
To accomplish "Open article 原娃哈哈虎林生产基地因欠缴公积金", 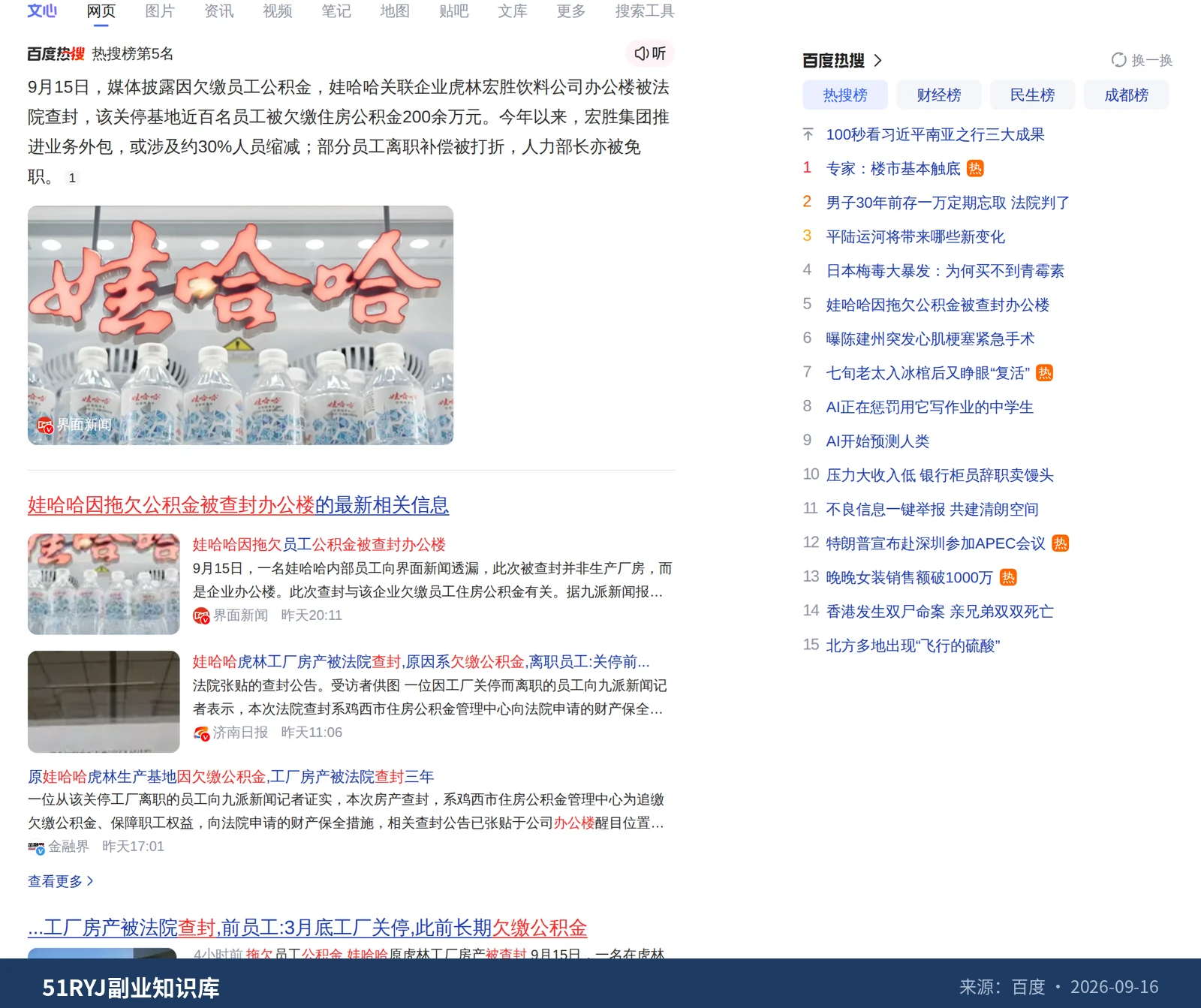I will point(230,777).
